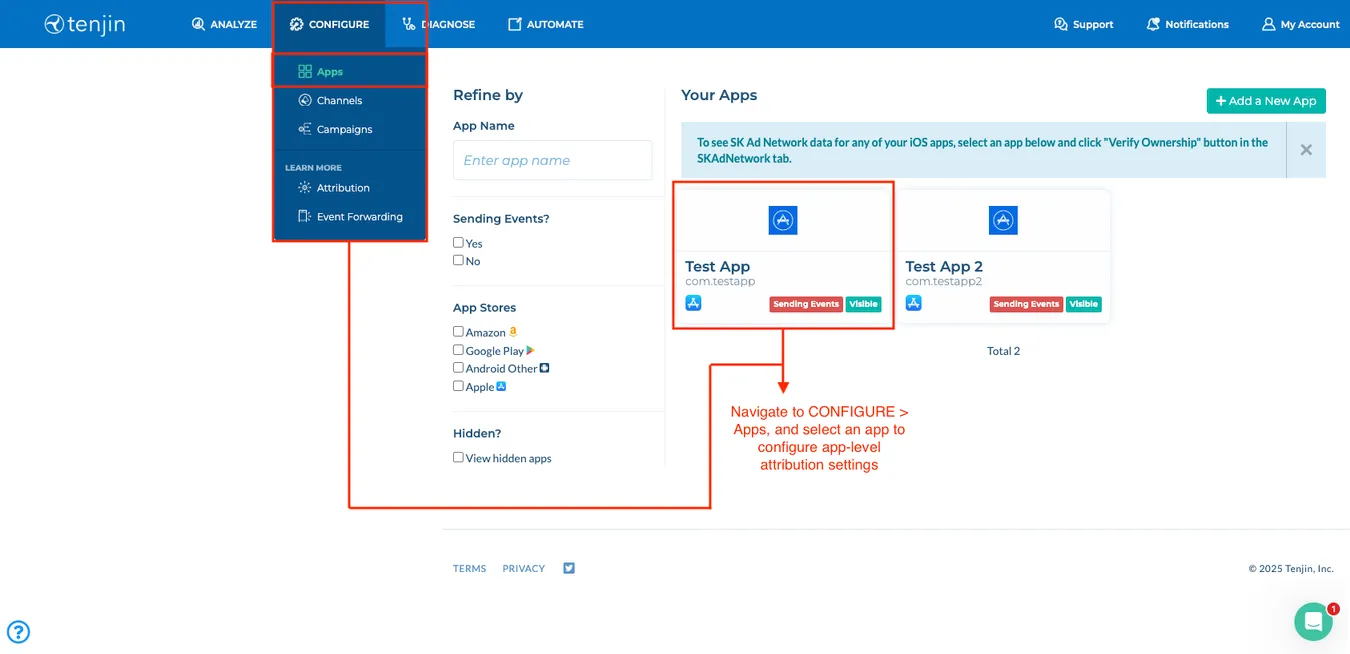This screenshot has height=654, width=1350.
Task: Click the help question mark icon
Action: pyautogui.click(x=18, y=632)
